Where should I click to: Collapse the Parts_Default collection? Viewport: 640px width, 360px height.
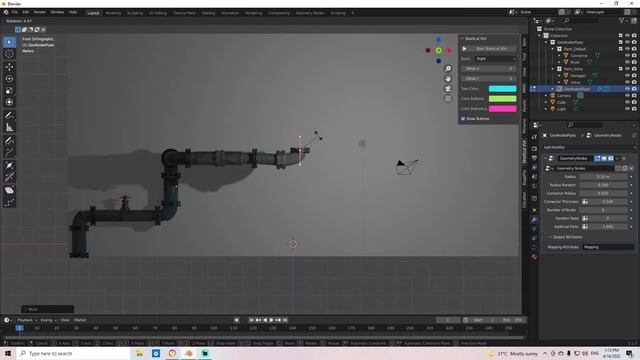tap(553, 49)
